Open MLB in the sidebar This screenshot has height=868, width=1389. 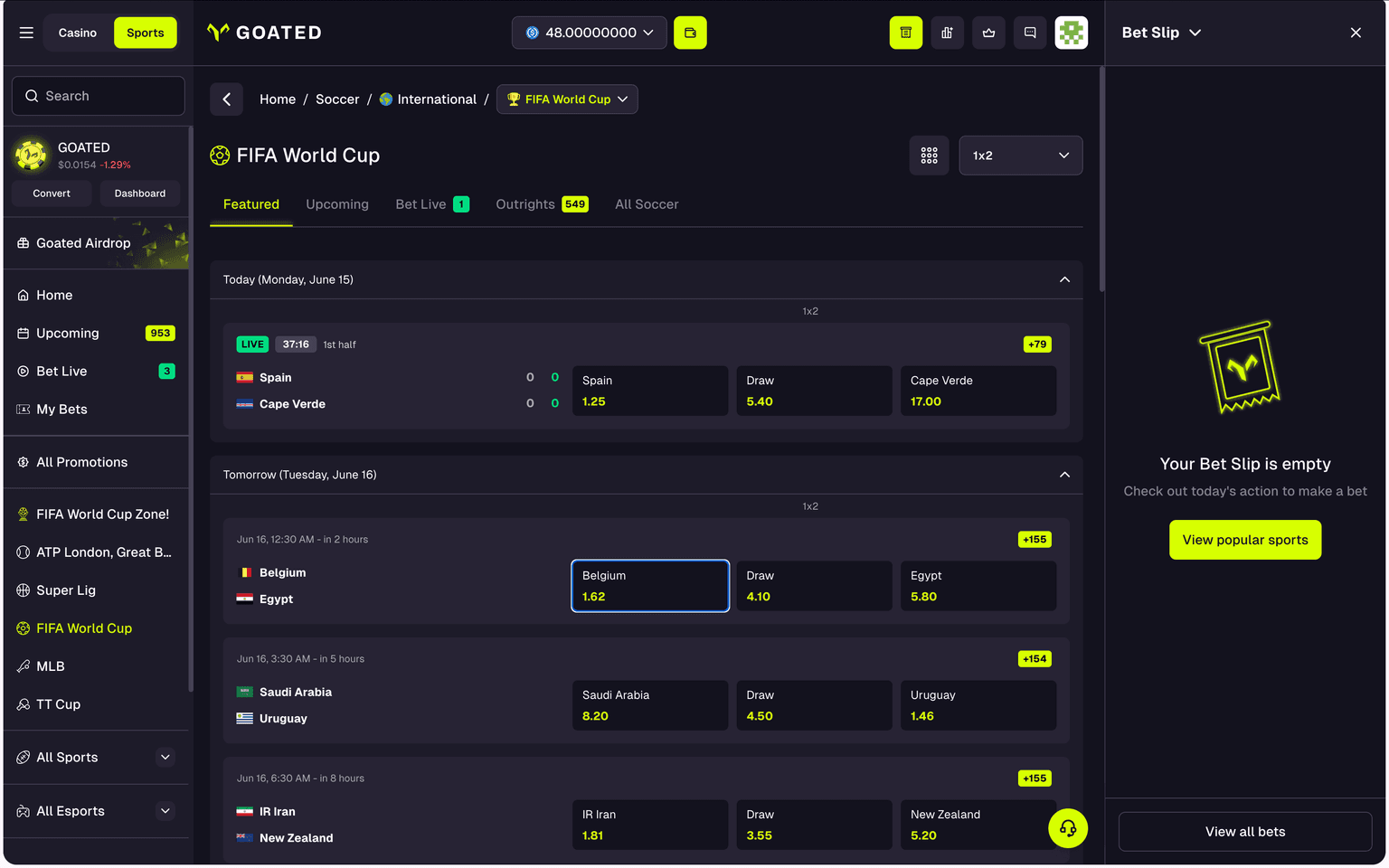[x=97, y=666]
